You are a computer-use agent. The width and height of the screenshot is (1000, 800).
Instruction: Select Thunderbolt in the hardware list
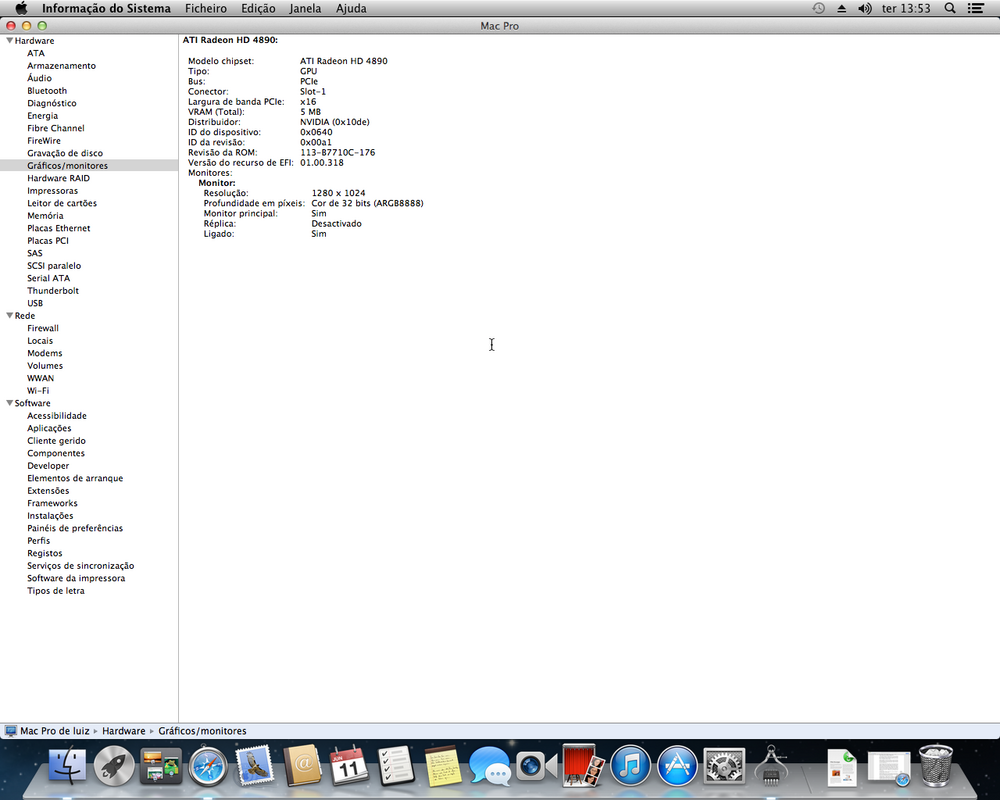53,291
